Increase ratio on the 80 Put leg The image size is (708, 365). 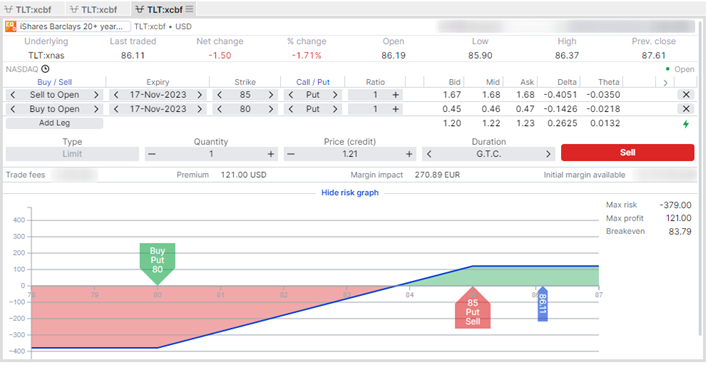pyautogui.click(x=396, y=109)
